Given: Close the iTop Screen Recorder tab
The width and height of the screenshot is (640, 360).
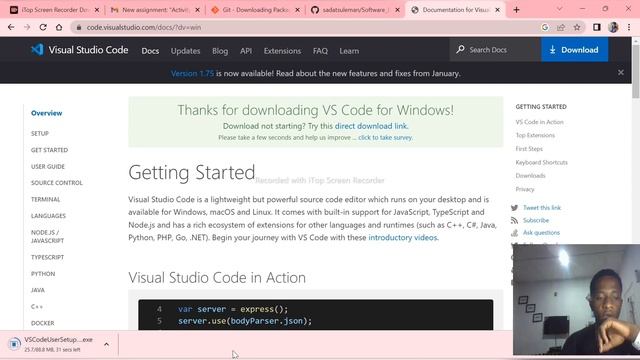Looking at the screenshot, I should (97, 10).
